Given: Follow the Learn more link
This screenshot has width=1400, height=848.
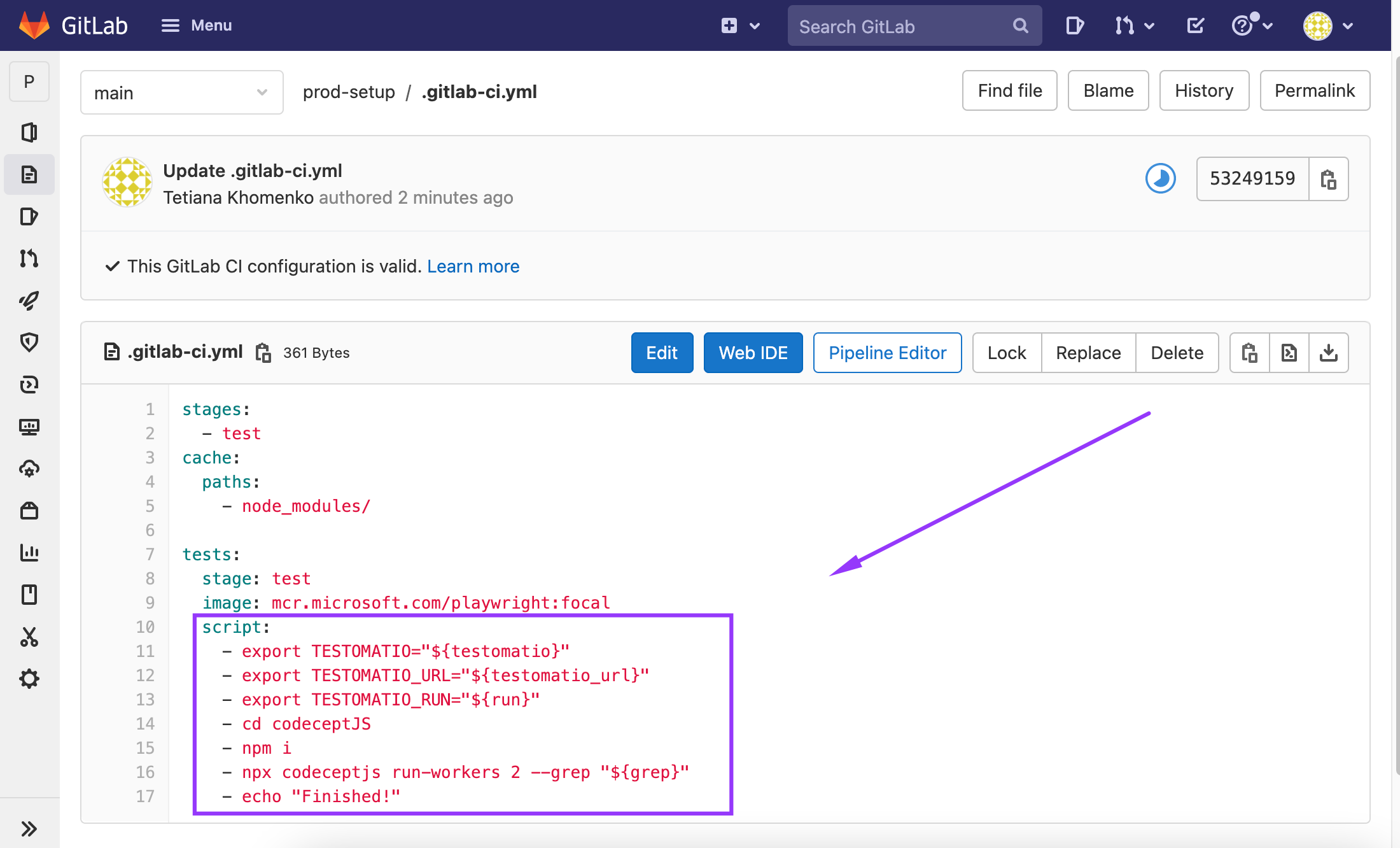Looking at the screenshot, I should 473,266.
